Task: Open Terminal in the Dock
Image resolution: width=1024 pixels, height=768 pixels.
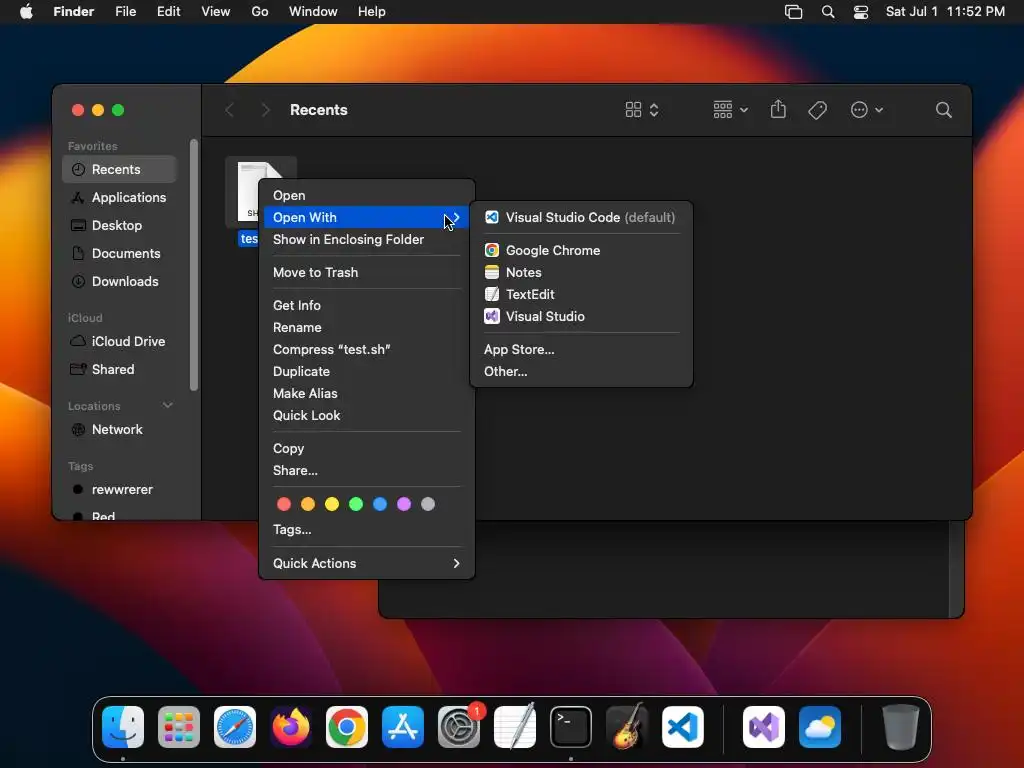Action: coord(571,727)
